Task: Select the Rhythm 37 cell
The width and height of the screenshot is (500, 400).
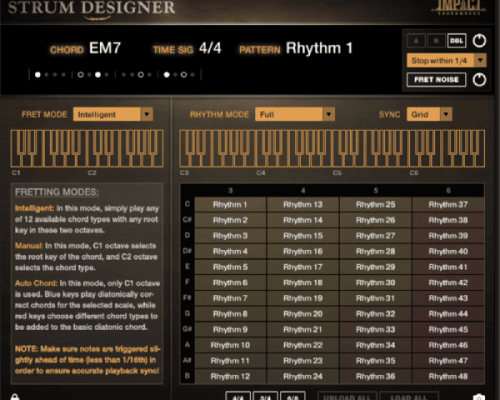Action: click(x=448, y=204)
